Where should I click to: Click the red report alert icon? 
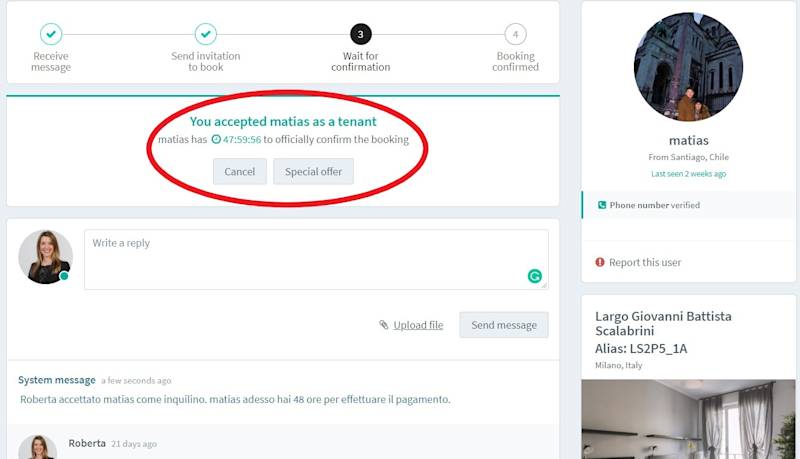(600, 262)
